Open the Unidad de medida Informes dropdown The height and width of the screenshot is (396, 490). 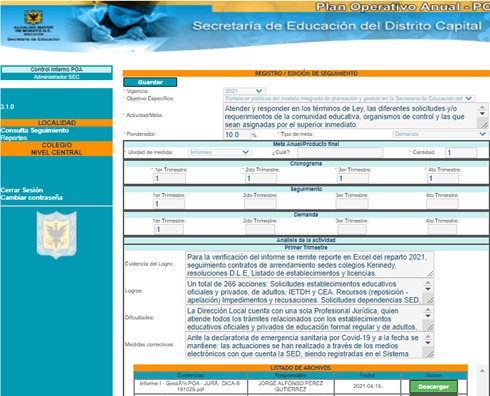pyautogui.click(x=220, y=152)
